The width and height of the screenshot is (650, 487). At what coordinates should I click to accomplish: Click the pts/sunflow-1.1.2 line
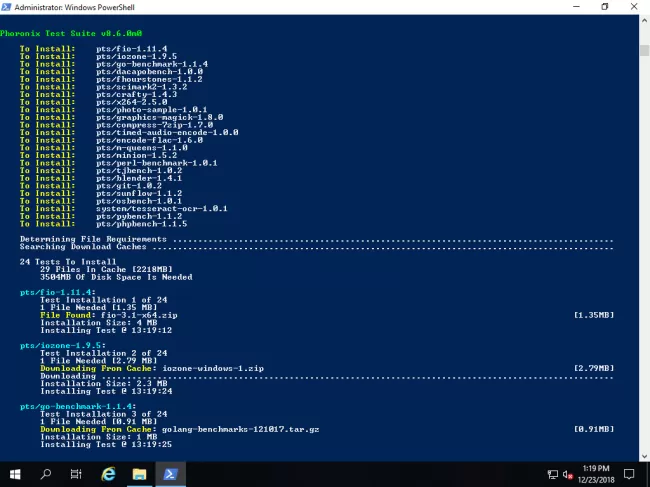coord(101,194)
